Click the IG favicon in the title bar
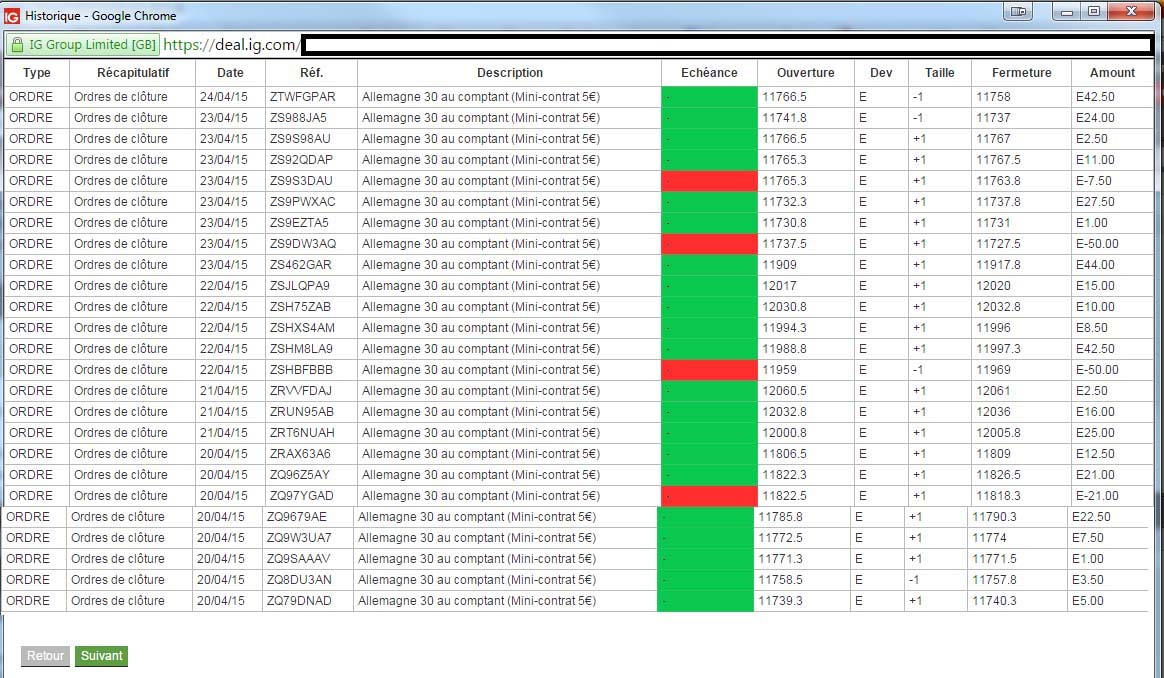The height and width of the screenshot is (678, 1164). click(12, 15)
